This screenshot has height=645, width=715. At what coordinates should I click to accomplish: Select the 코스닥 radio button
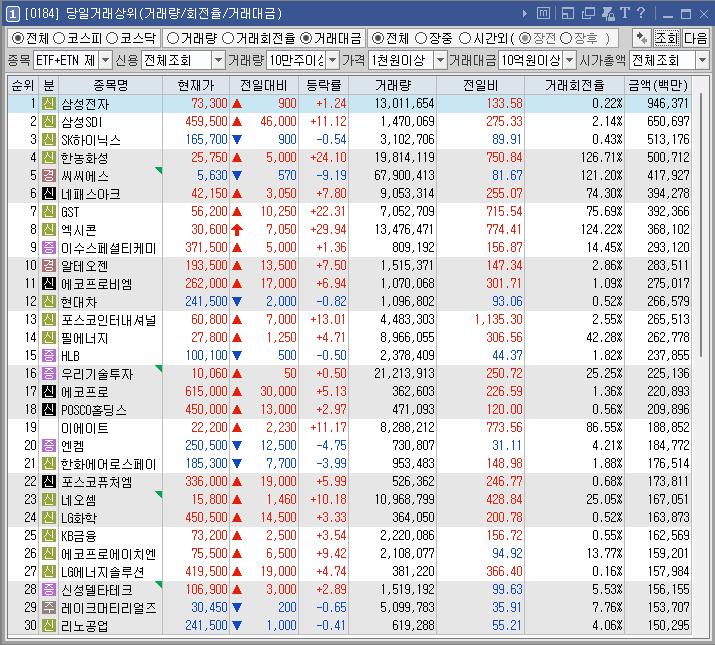tap(112, 38)
